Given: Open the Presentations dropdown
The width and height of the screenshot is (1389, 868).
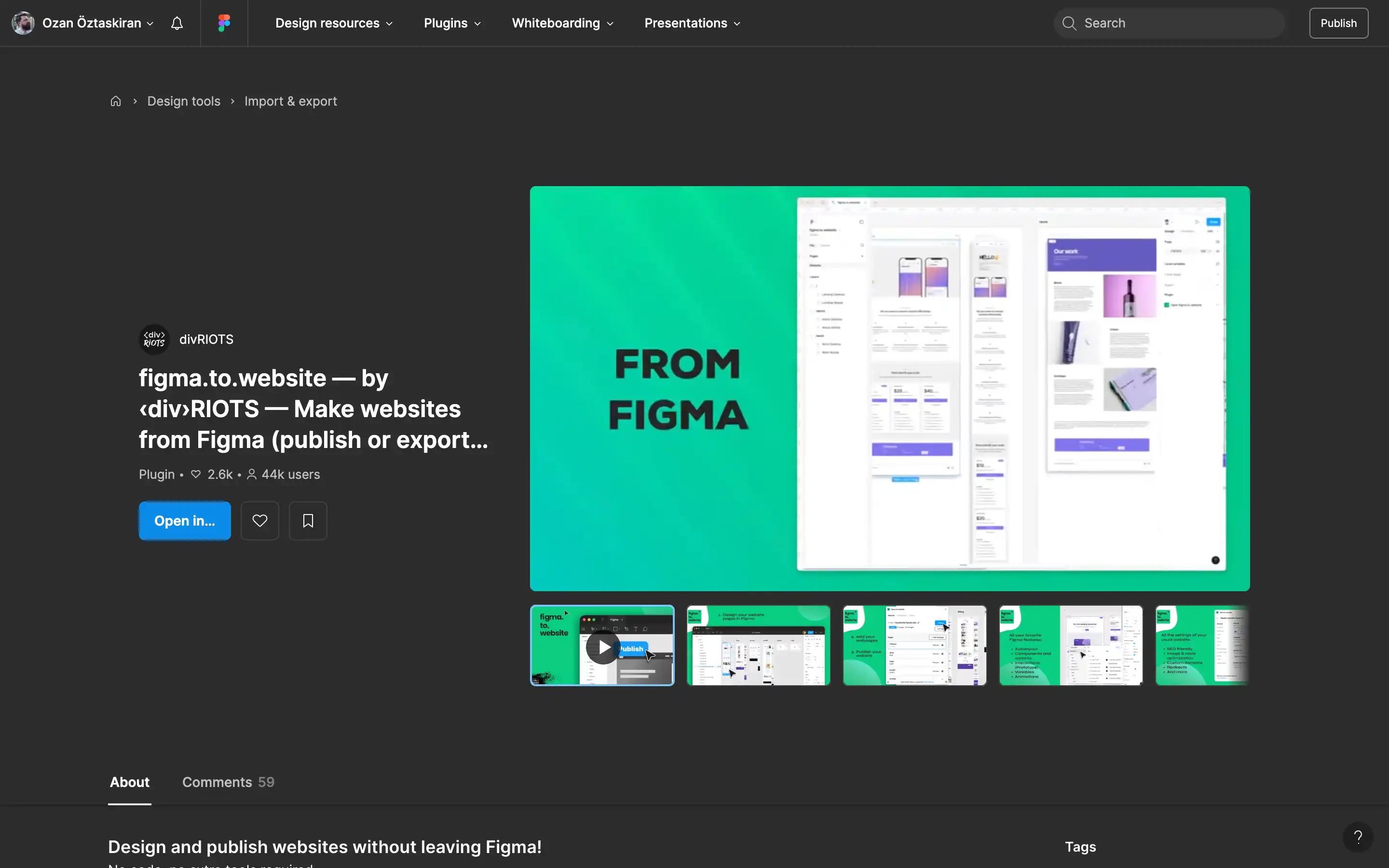Looking at the screenshot, I should 691,23.
